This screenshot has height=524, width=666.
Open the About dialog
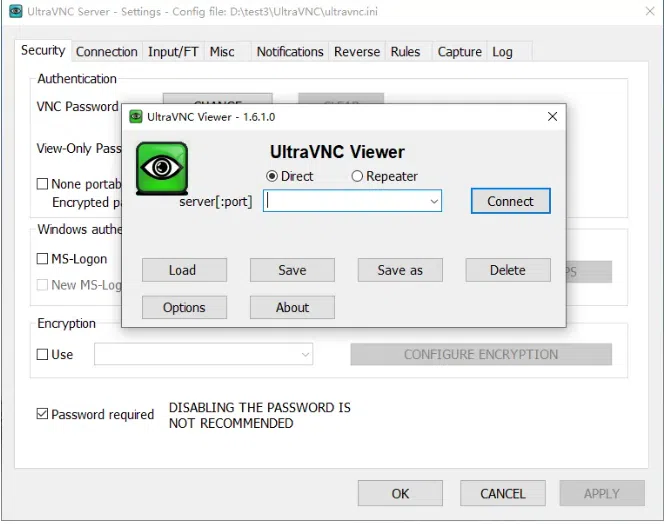[x=292, y=307]
